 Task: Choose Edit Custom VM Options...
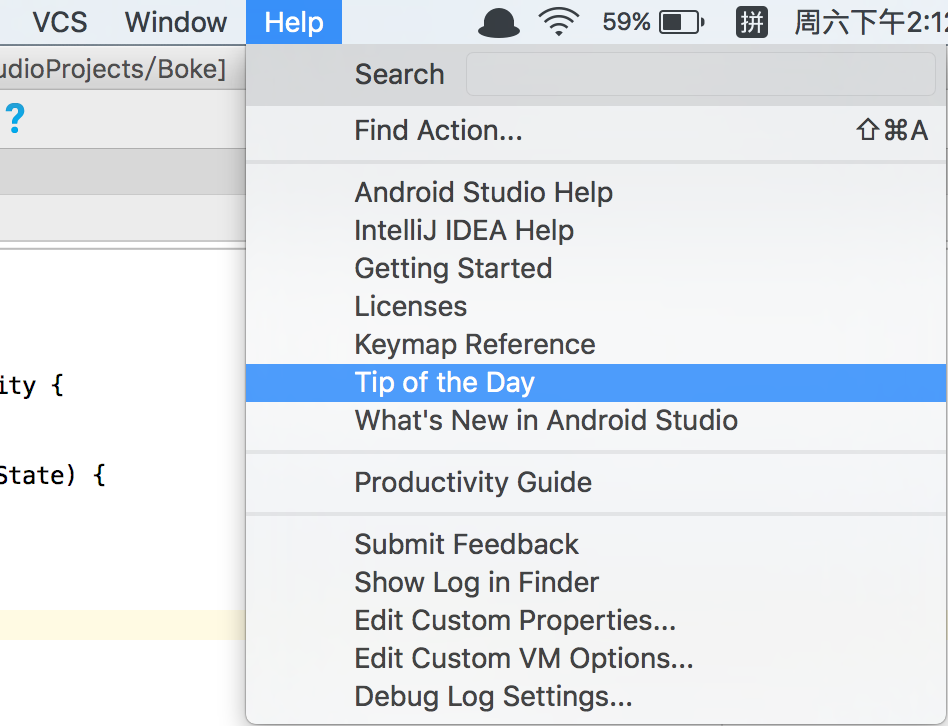click(596, 659)
